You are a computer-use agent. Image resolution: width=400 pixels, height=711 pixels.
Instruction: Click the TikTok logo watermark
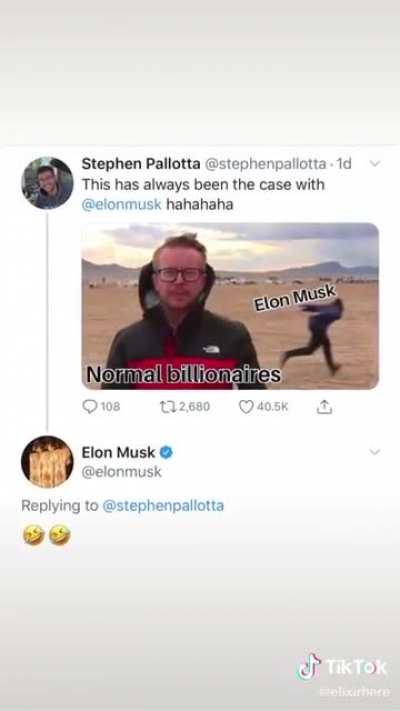[342, 668]
